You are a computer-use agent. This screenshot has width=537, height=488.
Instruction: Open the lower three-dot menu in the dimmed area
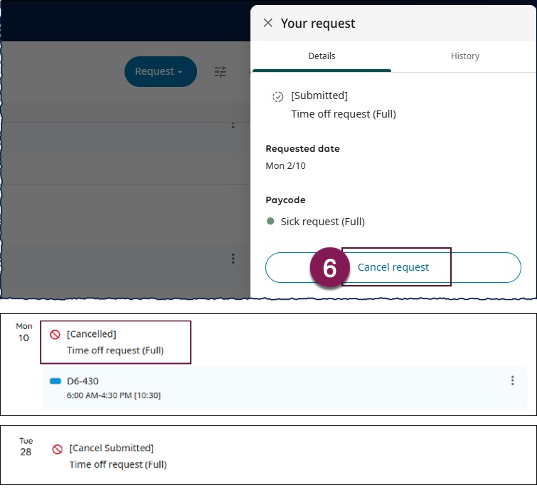[233, 259]
